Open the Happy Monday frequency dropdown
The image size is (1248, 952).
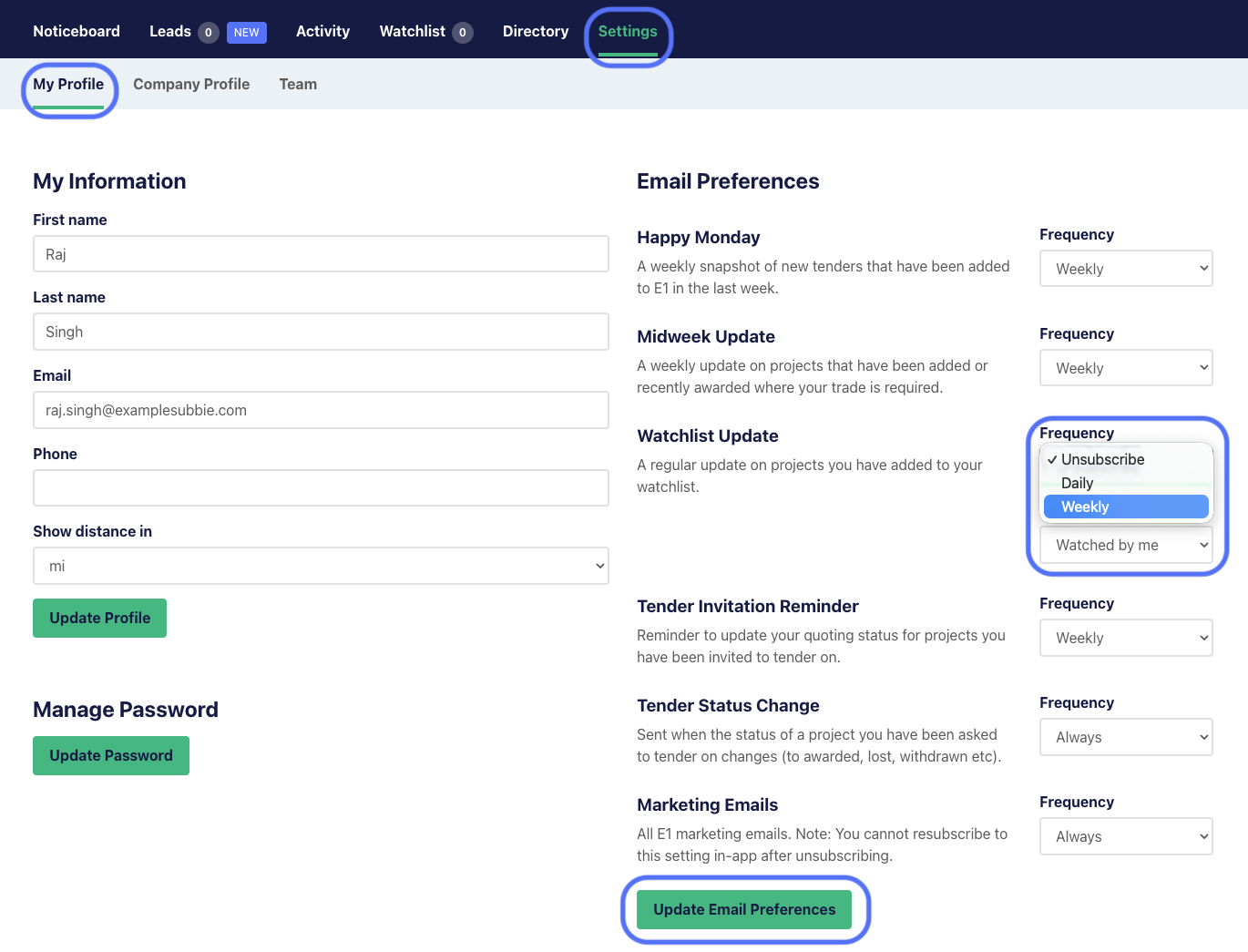1125,269
